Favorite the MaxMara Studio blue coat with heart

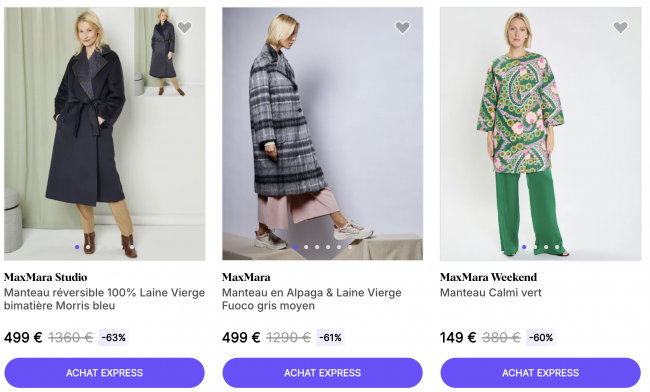[184, 27]
